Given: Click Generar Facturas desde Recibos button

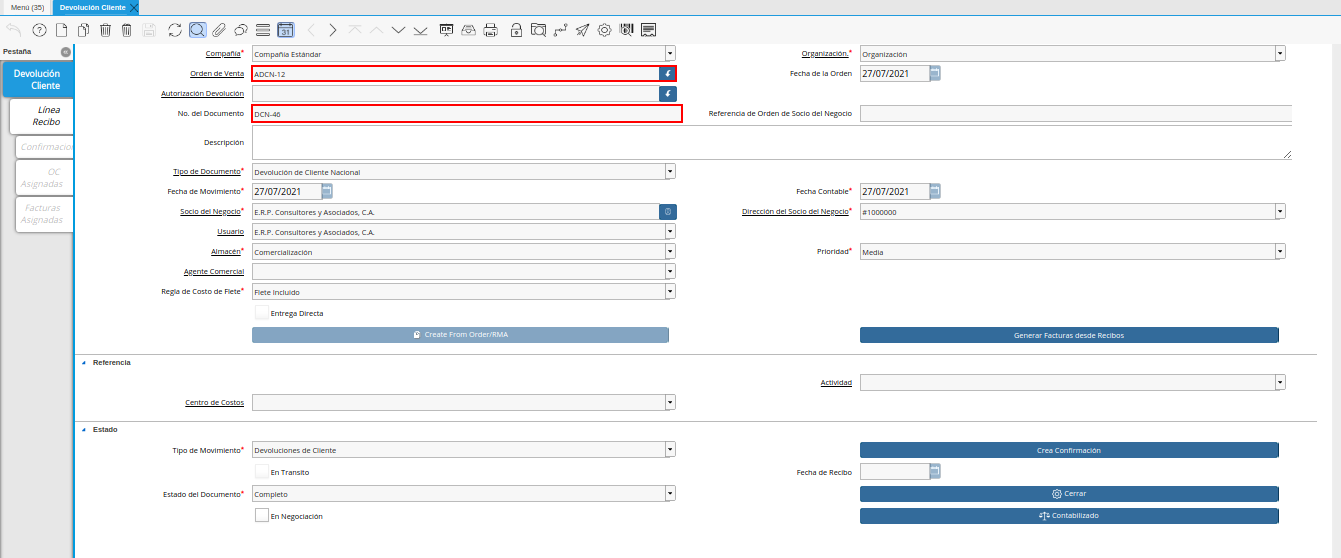Looking at the screenshot, I should click(x=1069, y=335).
